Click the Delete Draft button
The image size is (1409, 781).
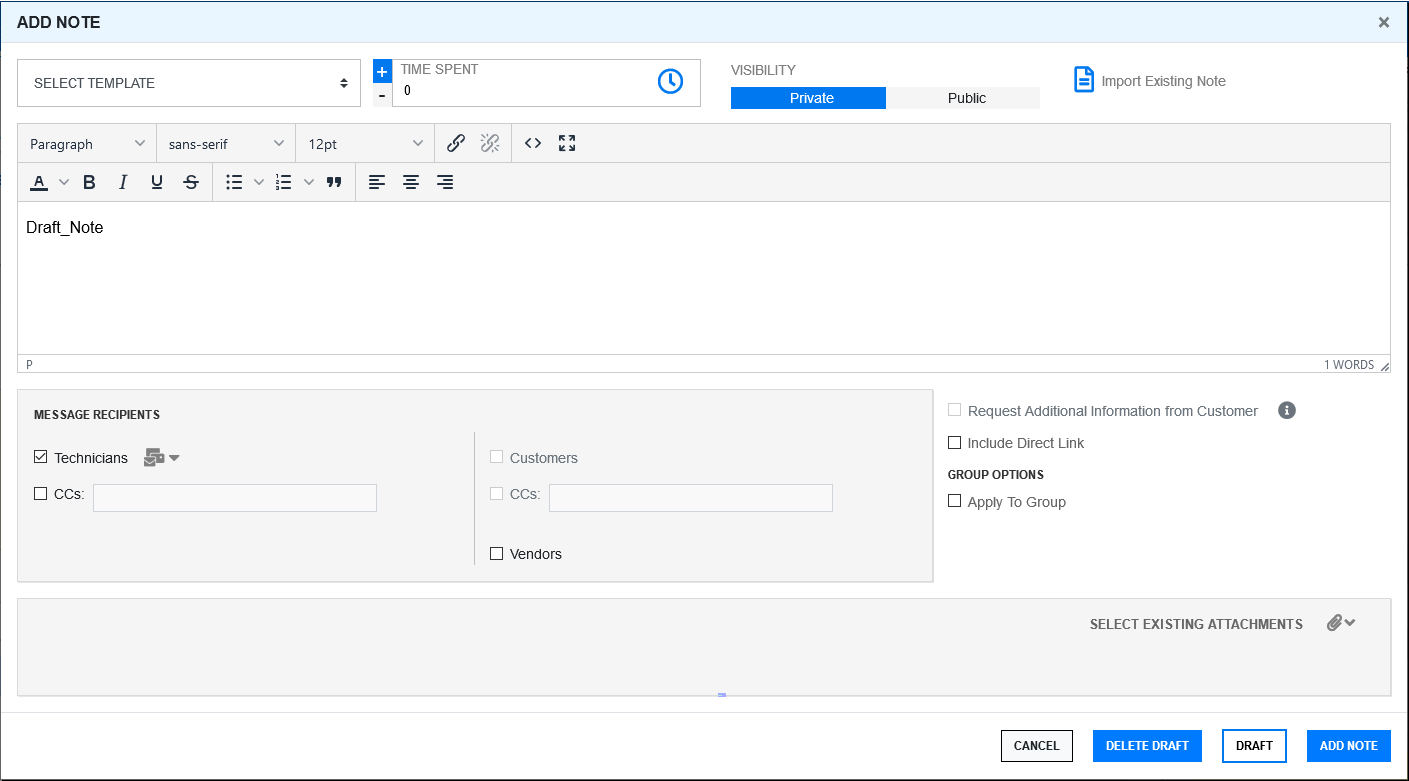point(1147,746)
